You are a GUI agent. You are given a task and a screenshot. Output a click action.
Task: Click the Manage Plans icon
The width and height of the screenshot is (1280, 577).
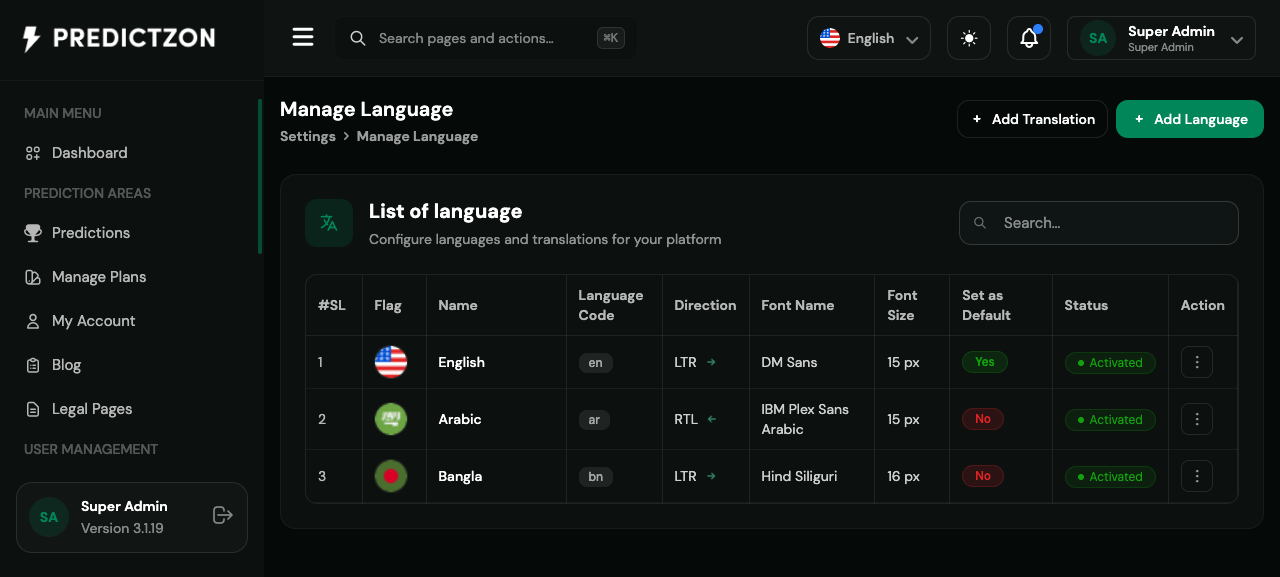pyautogui.click(x=33, y=277)
